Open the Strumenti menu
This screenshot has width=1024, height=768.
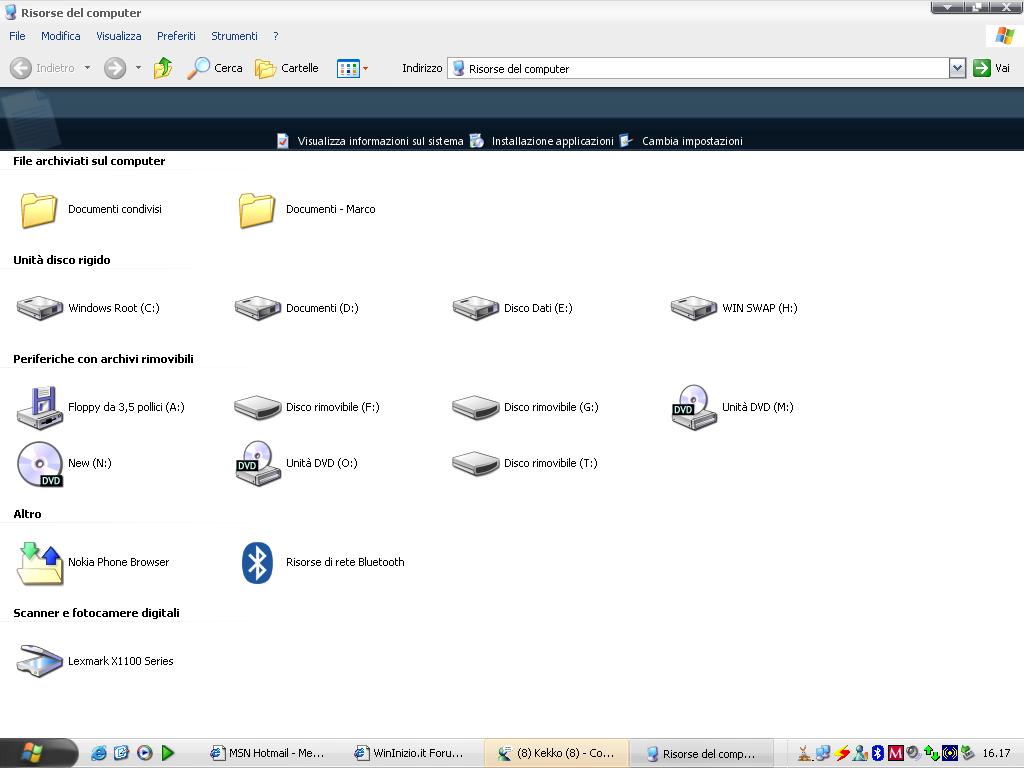click(234, 36)
